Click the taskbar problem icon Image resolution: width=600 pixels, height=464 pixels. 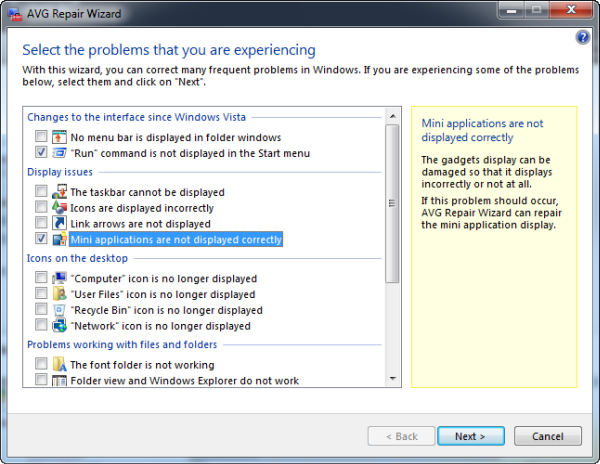pyautogui.click(x=59, y=191)
